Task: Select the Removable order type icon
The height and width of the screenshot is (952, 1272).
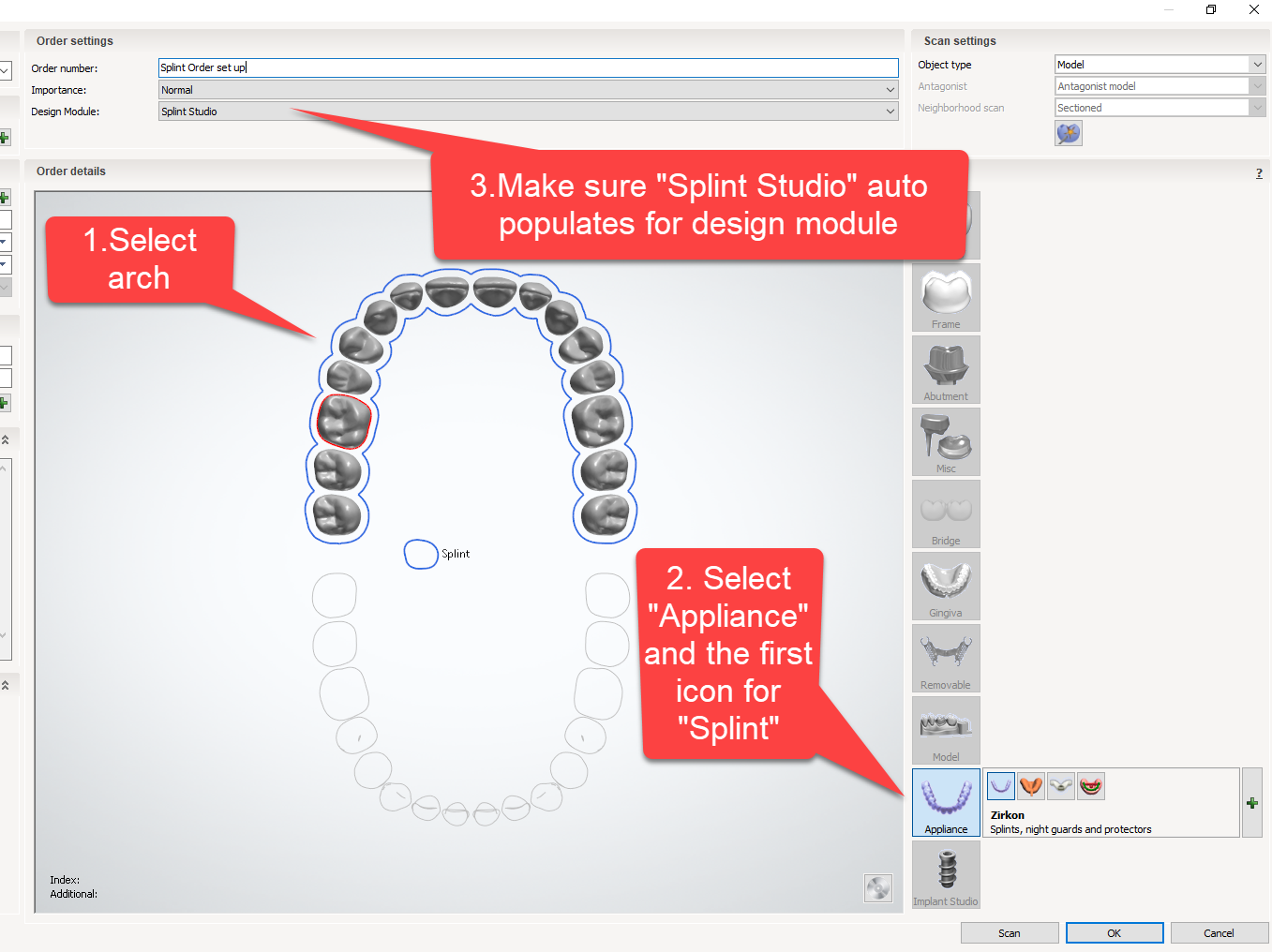Action: [945, 658]
